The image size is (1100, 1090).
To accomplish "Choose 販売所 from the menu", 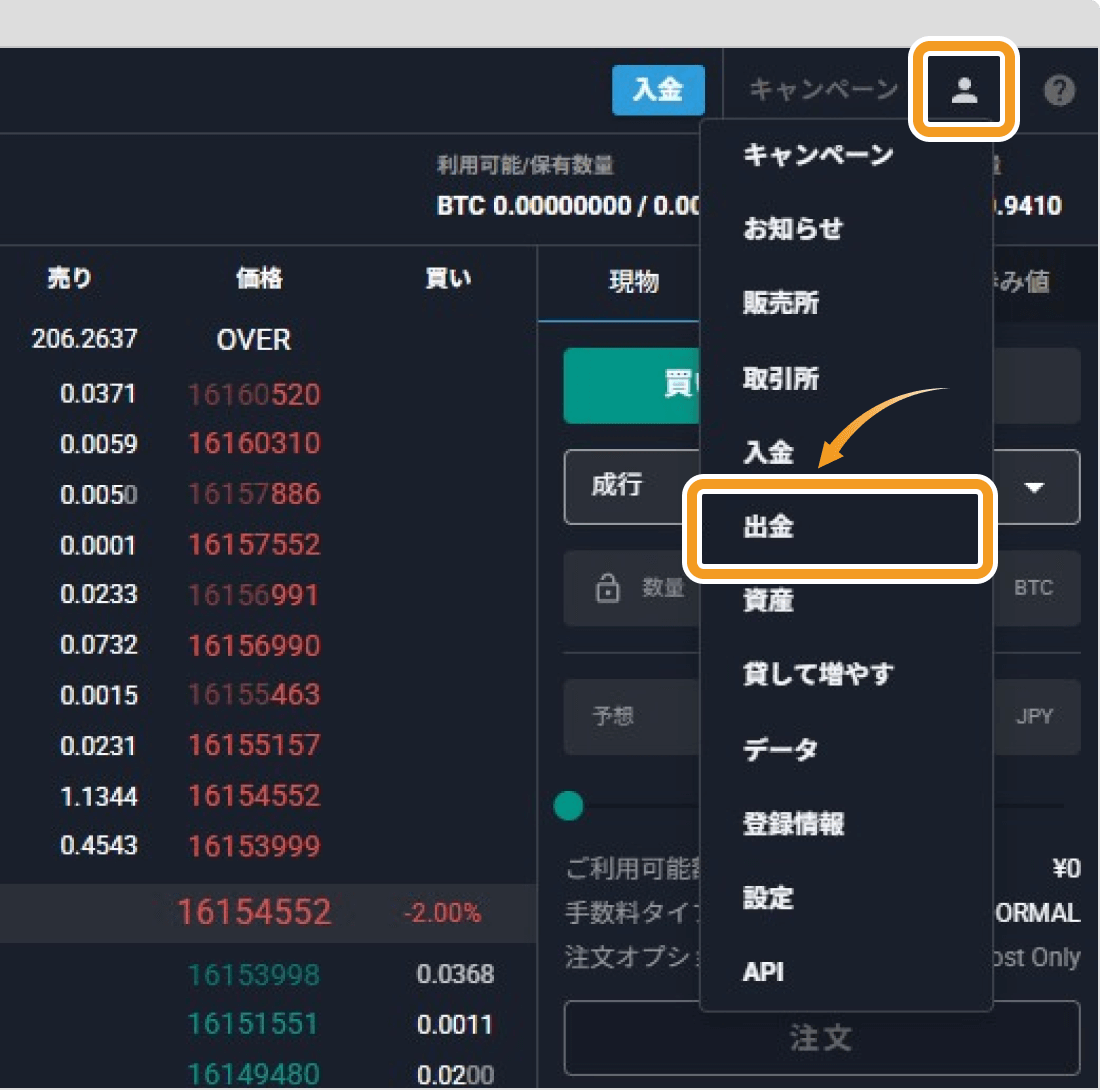I will (x=781, y=303).
